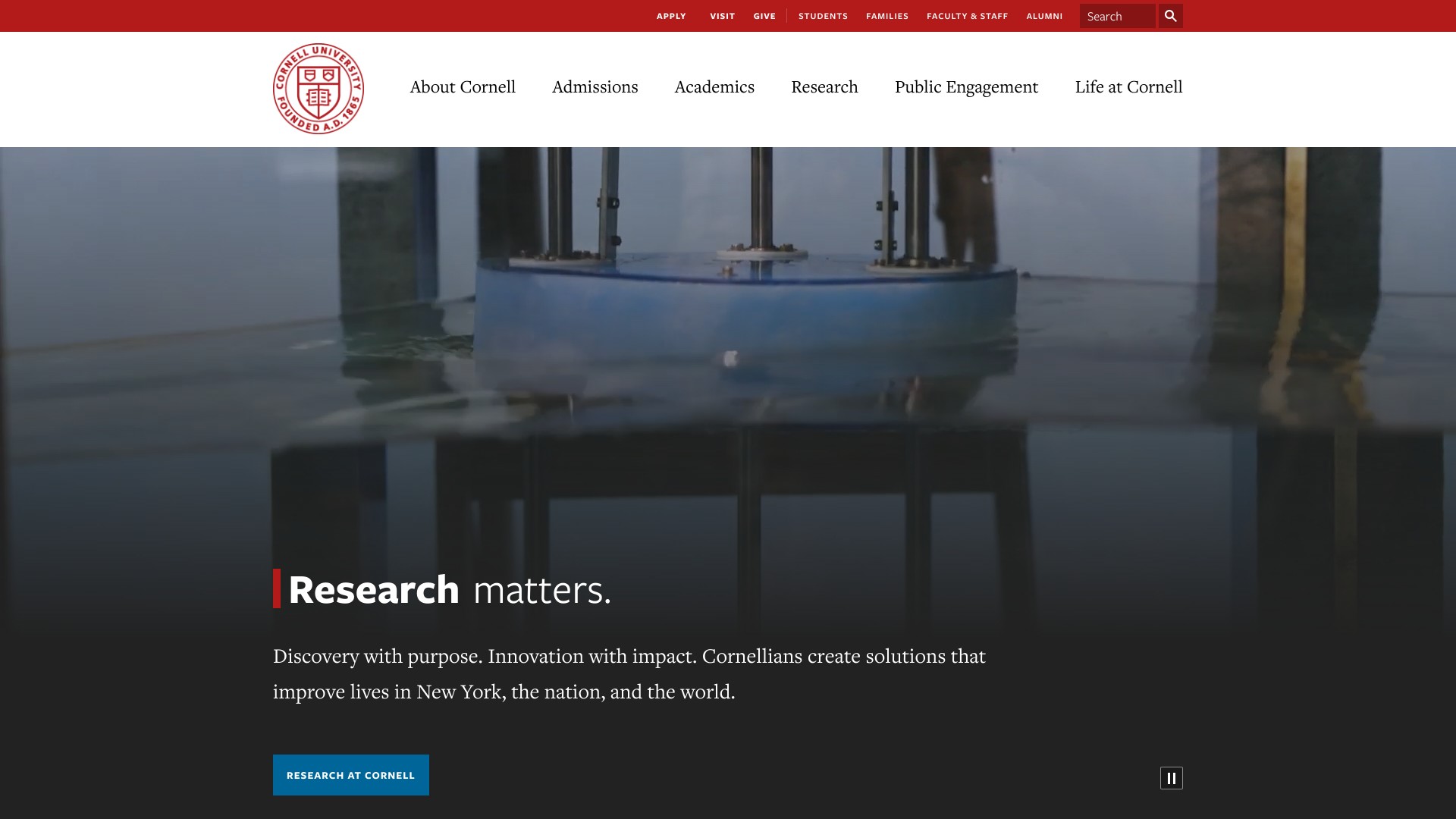Pause the hero background video
1456x819 pixels.
[1171, 778]
